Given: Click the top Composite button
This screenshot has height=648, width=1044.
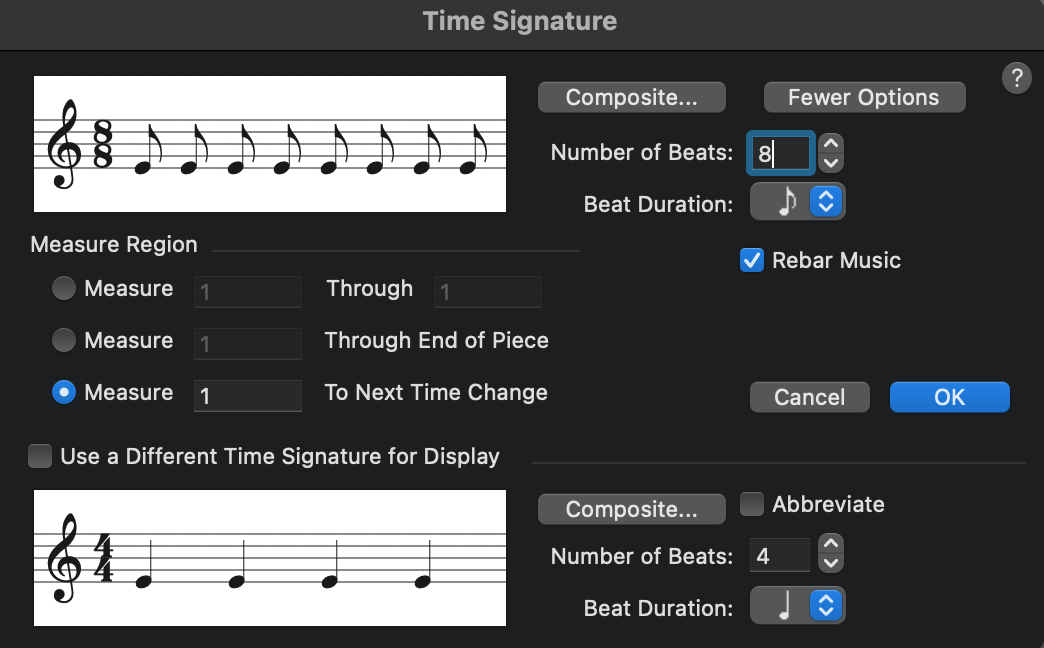Looking at the screenshot, I should [631, 97].
